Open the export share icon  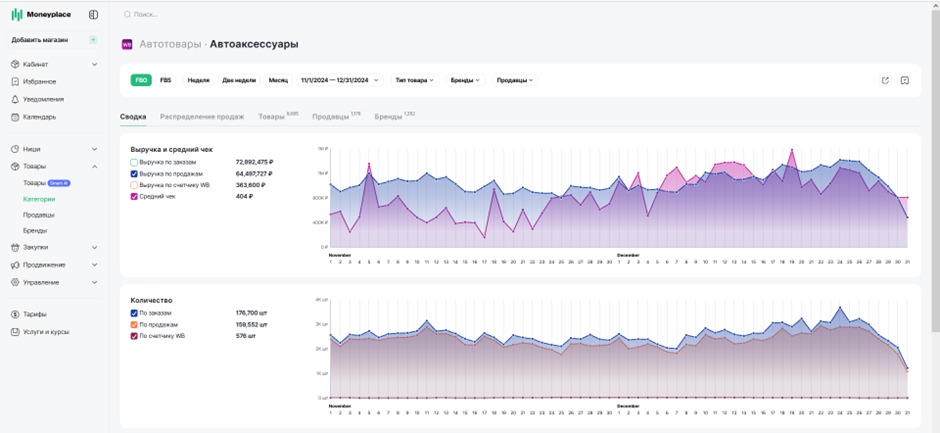[x=885, y=80]
